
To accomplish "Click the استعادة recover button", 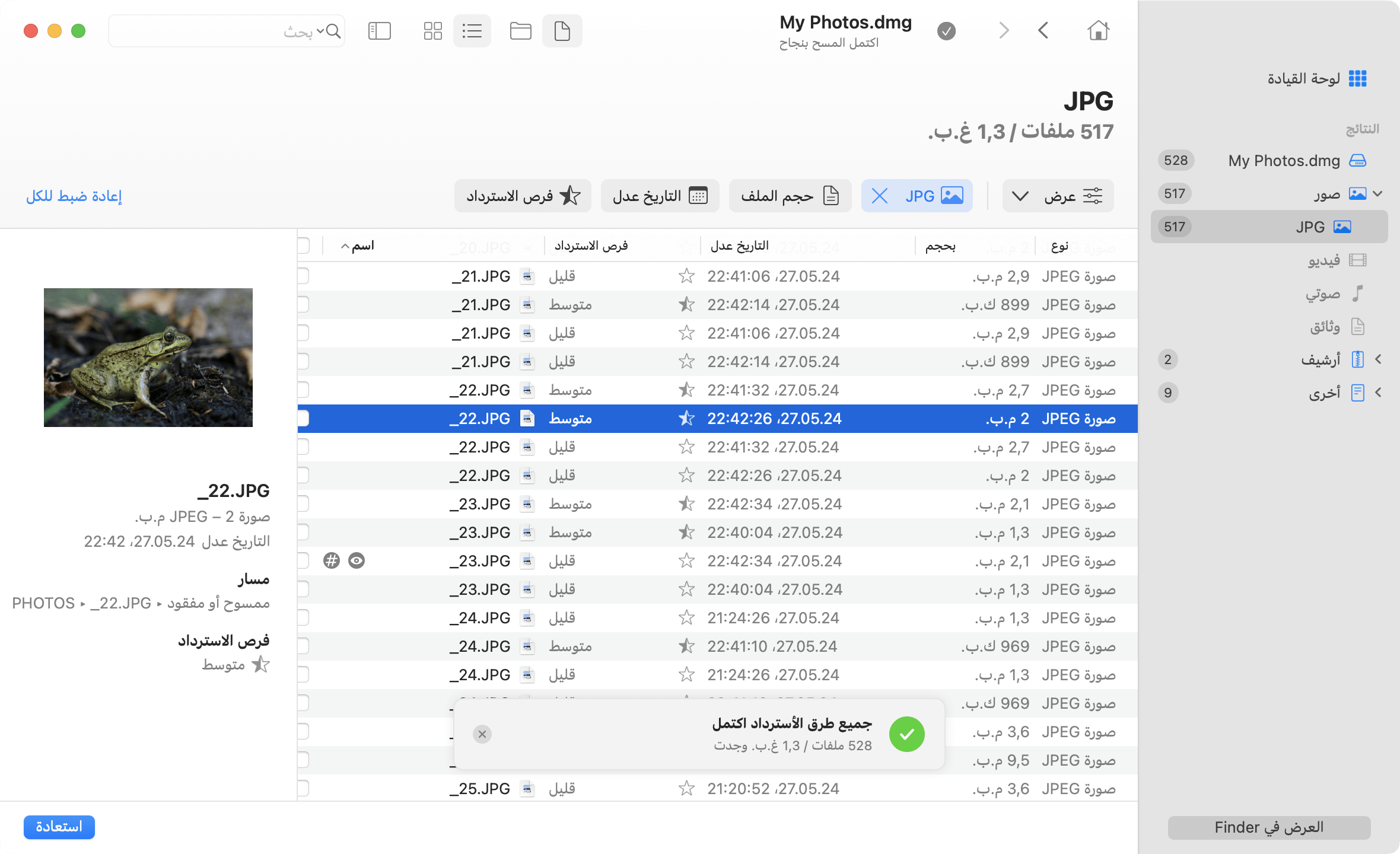I will tap(59, 827).
